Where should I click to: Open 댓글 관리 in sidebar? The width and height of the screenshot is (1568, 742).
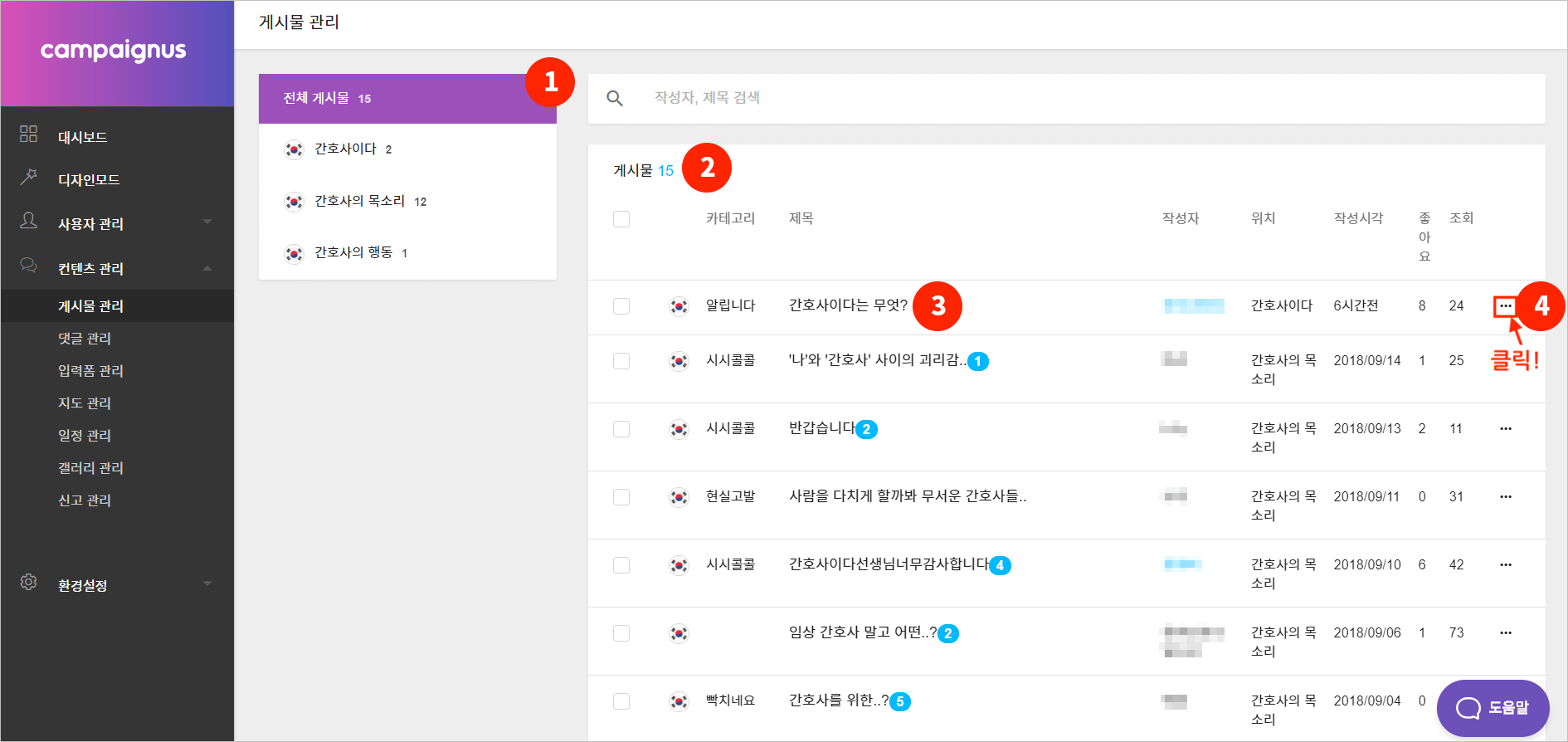(85, 339)
